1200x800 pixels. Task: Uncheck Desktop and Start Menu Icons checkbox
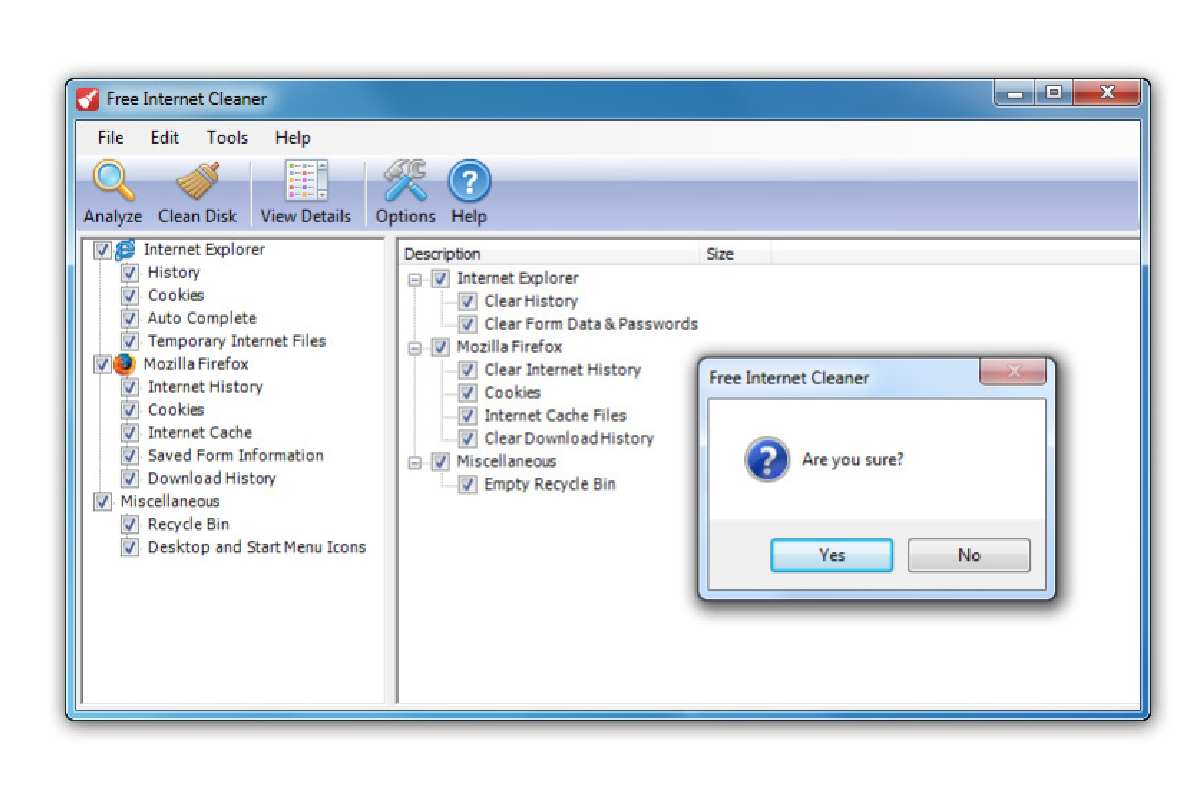point(130,548)
